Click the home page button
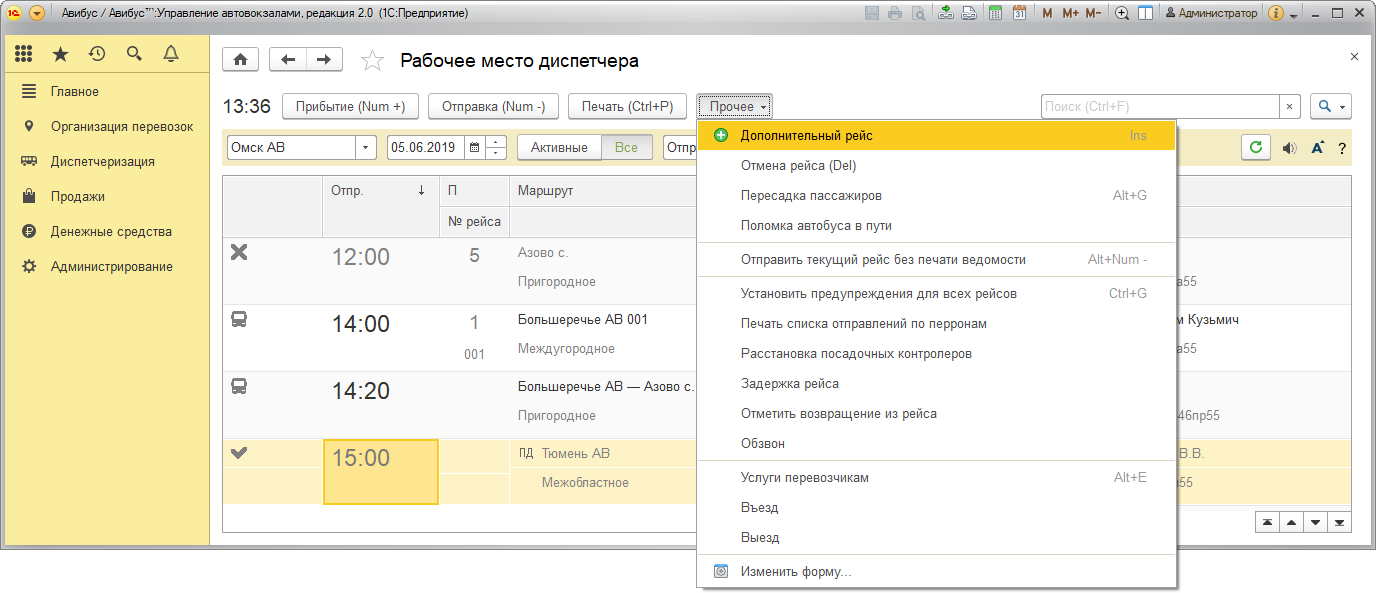Image resolution: width=1376 pixels, height=593 pixels. (x=240, y=60)
